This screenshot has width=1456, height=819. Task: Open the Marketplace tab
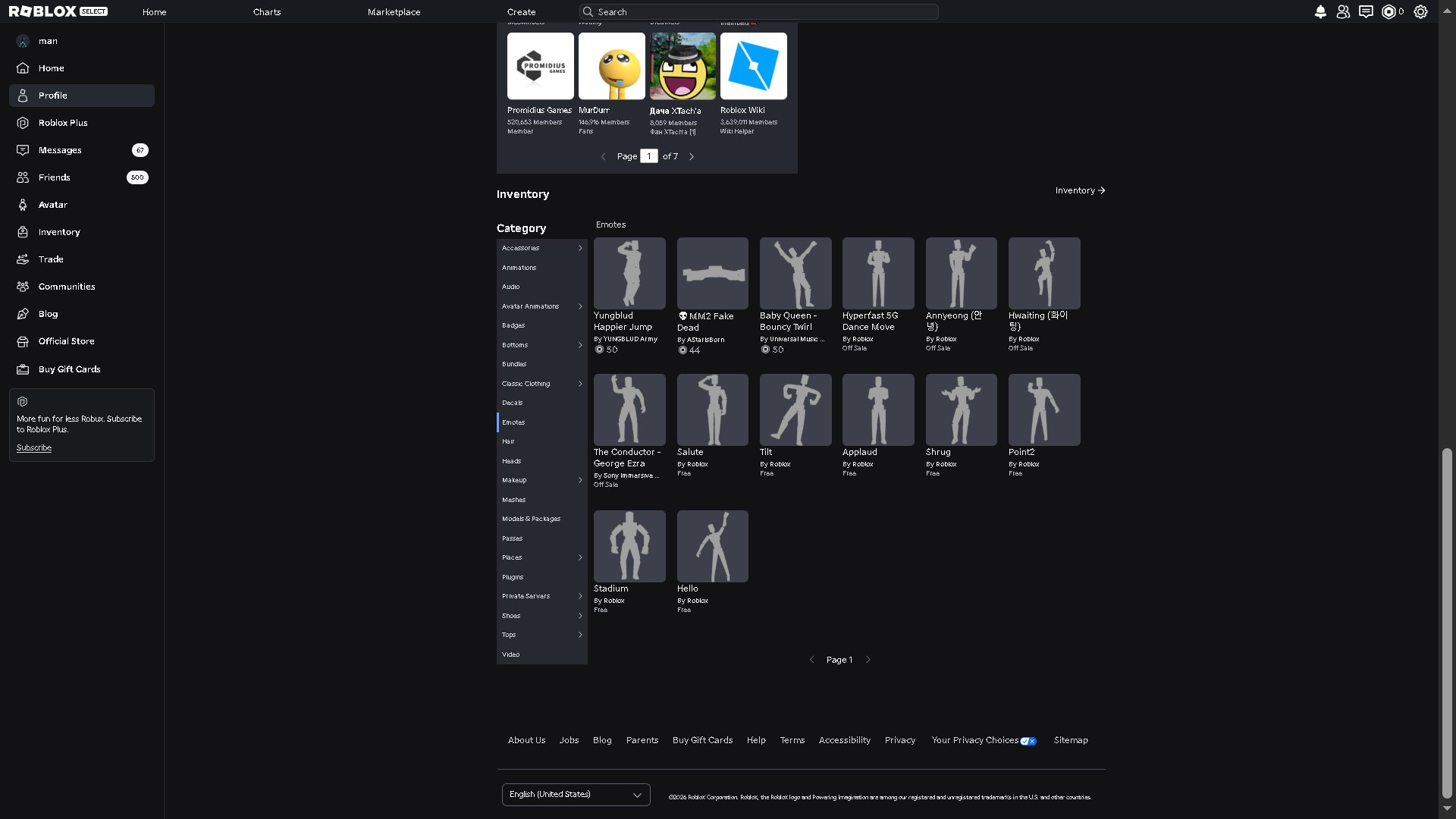pos(394,12)
